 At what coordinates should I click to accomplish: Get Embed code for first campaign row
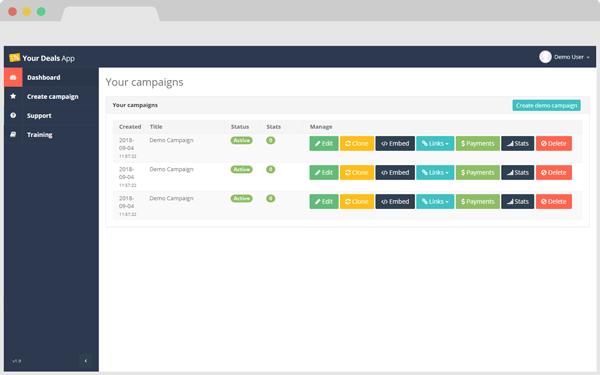395,143
